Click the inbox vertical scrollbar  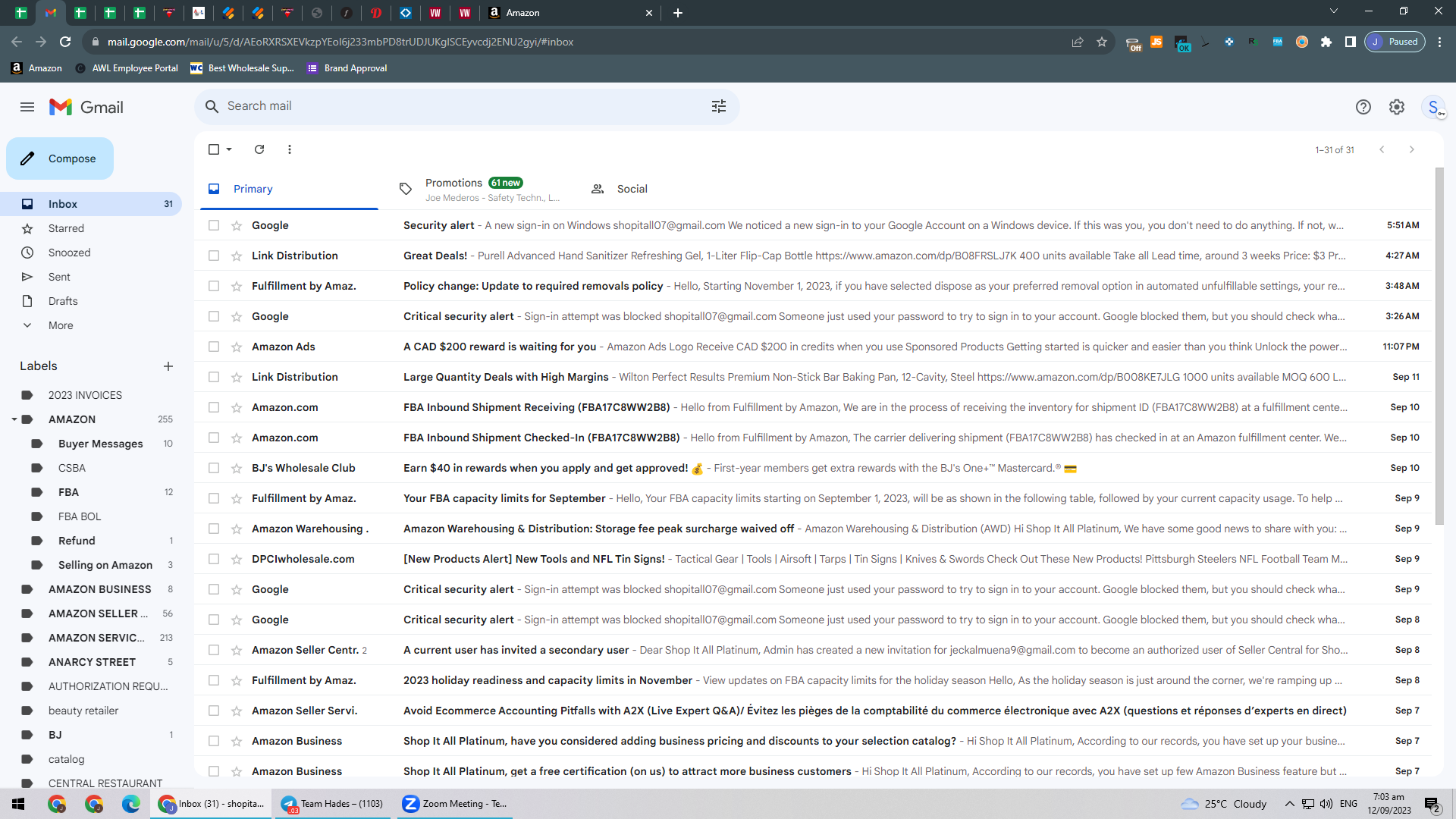1439,345
